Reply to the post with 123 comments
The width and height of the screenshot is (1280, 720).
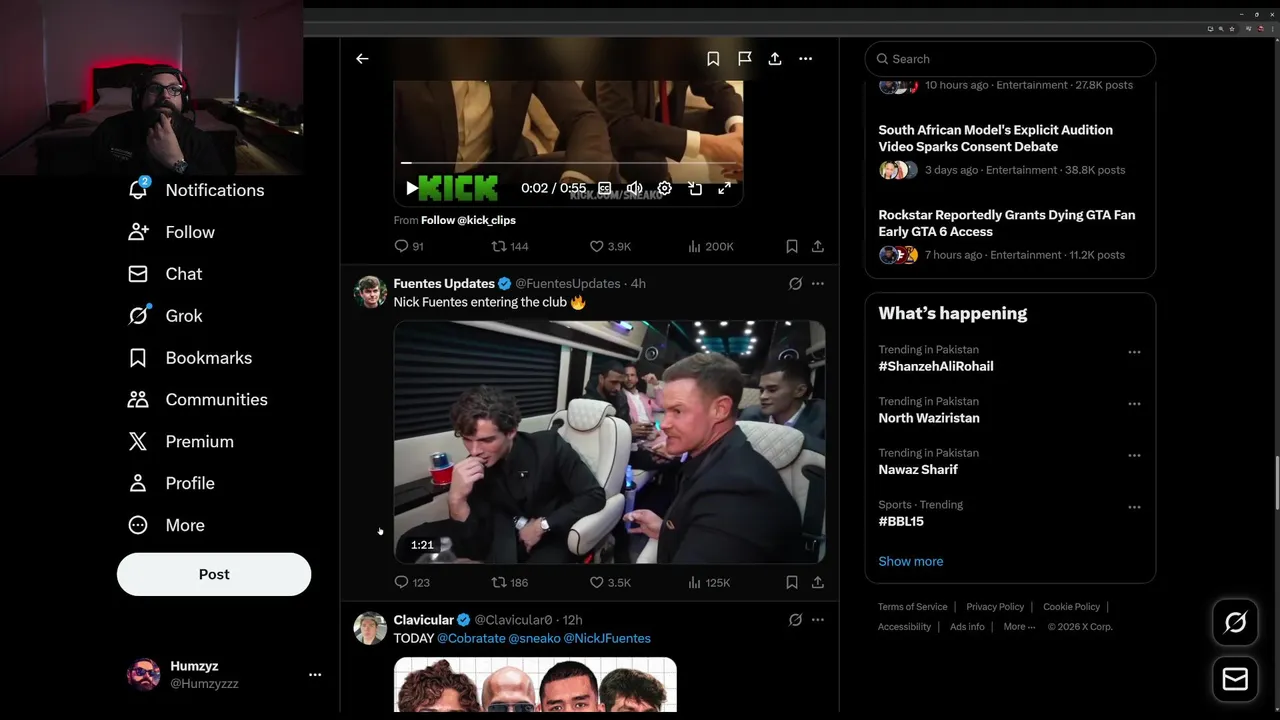click(x=412, y=582)
